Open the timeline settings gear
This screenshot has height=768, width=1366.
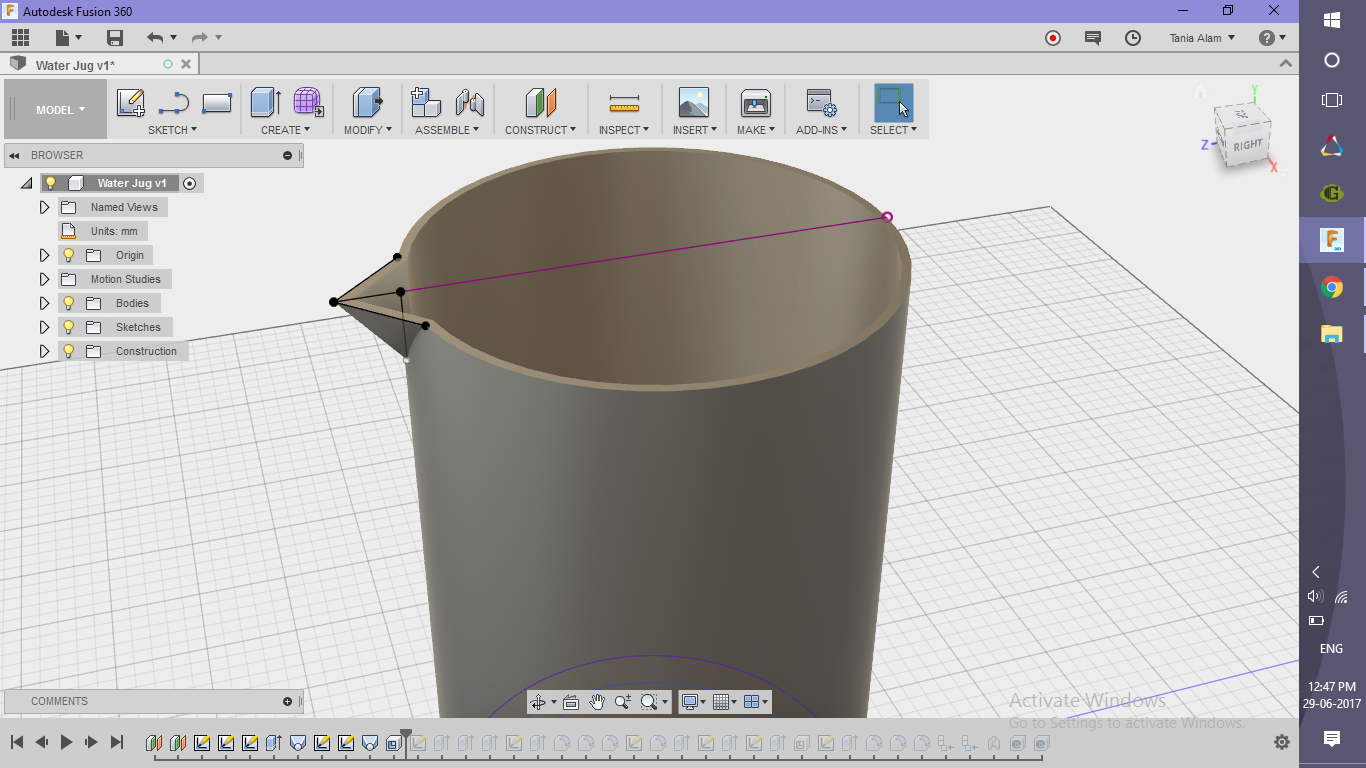[x=1282, y=742]
